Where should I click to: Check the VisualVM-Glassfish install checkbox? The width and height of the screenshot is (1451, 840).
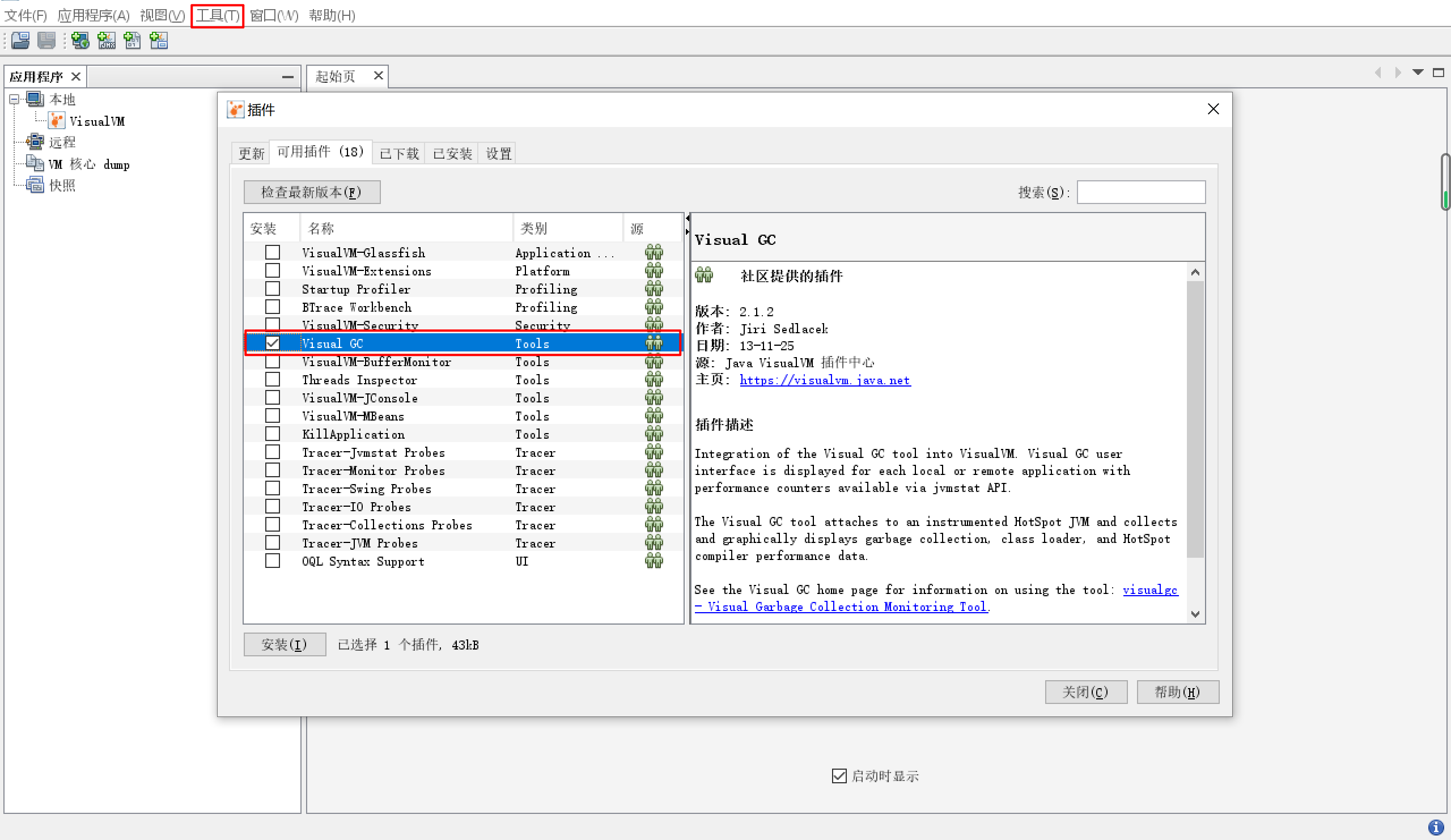[273, 252]
